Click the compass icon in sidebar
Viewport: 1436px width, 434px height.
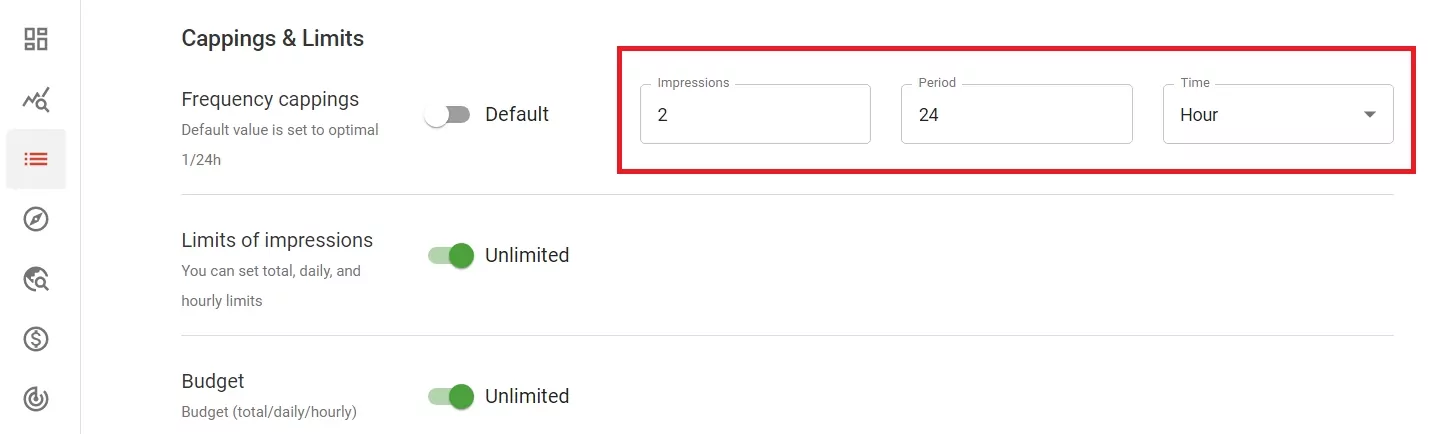point(36,219)
